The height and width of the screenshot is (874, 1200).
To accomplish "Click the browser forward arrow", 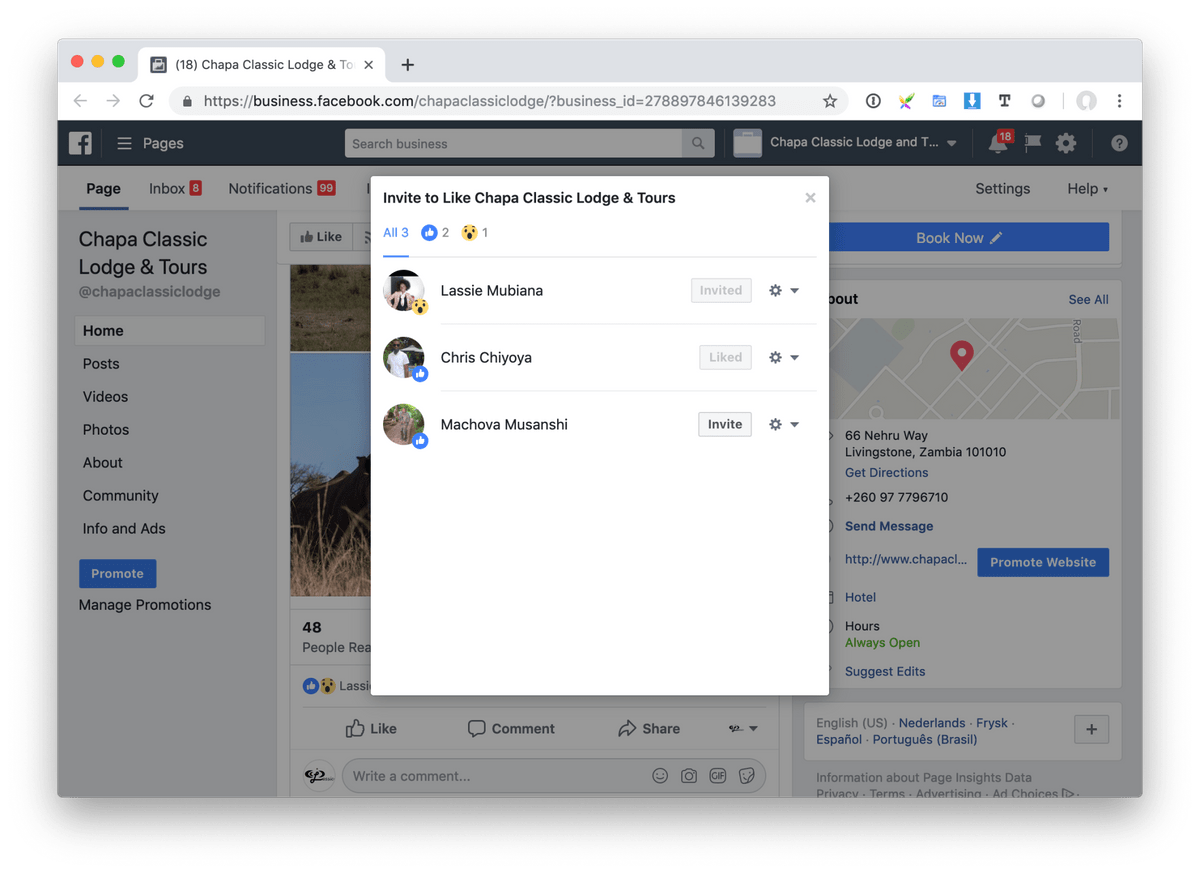I will 113,101.
